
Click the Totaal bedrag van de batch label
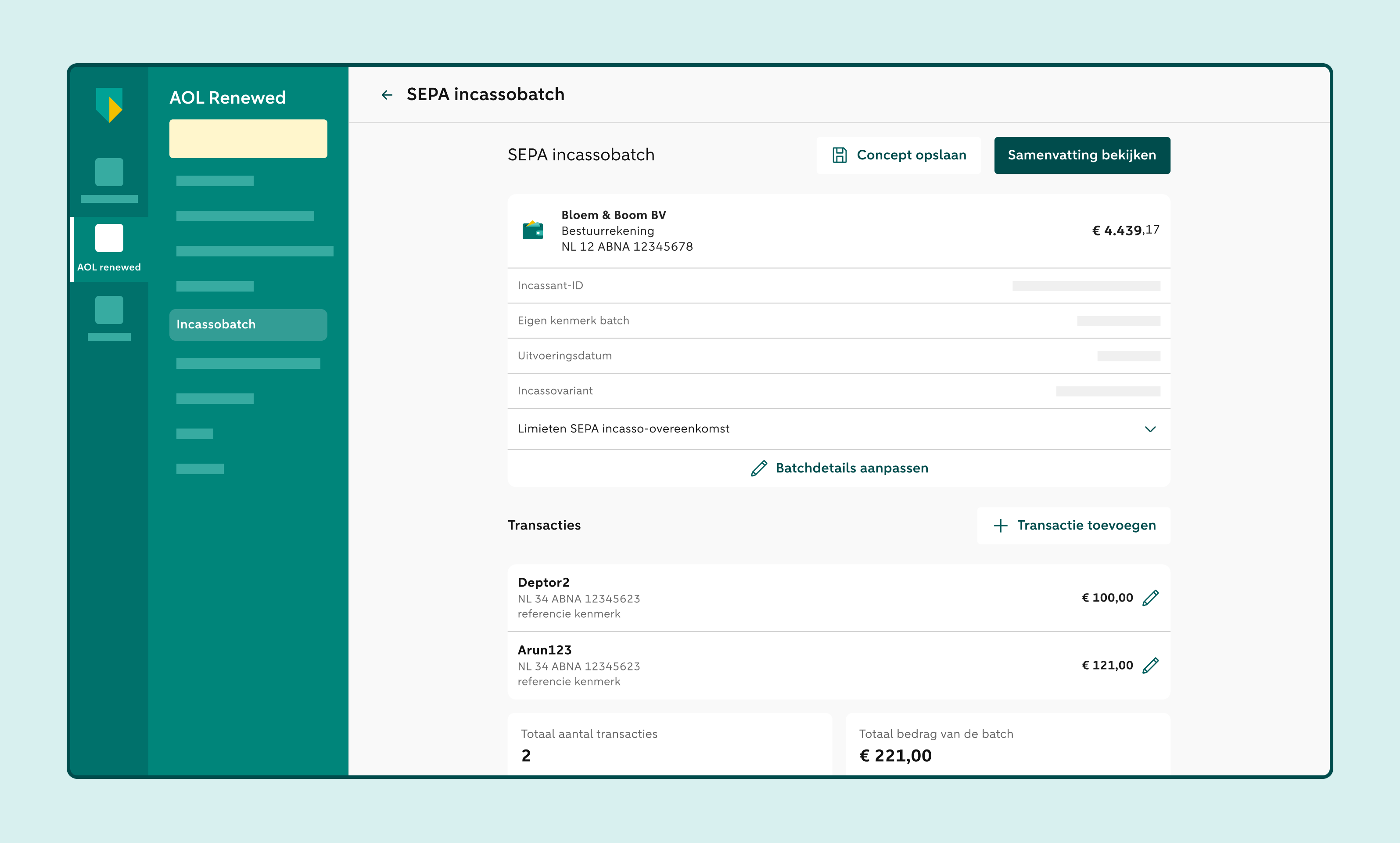(936, 734)
